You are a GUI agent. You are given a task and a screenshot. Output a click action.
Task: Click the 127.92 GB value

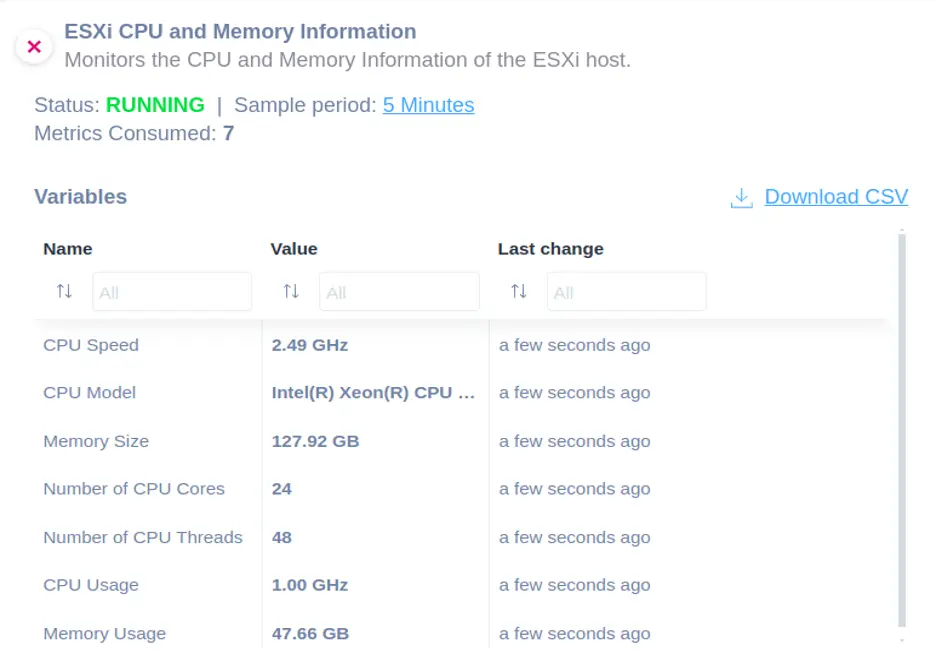click(x=315, y=441)
